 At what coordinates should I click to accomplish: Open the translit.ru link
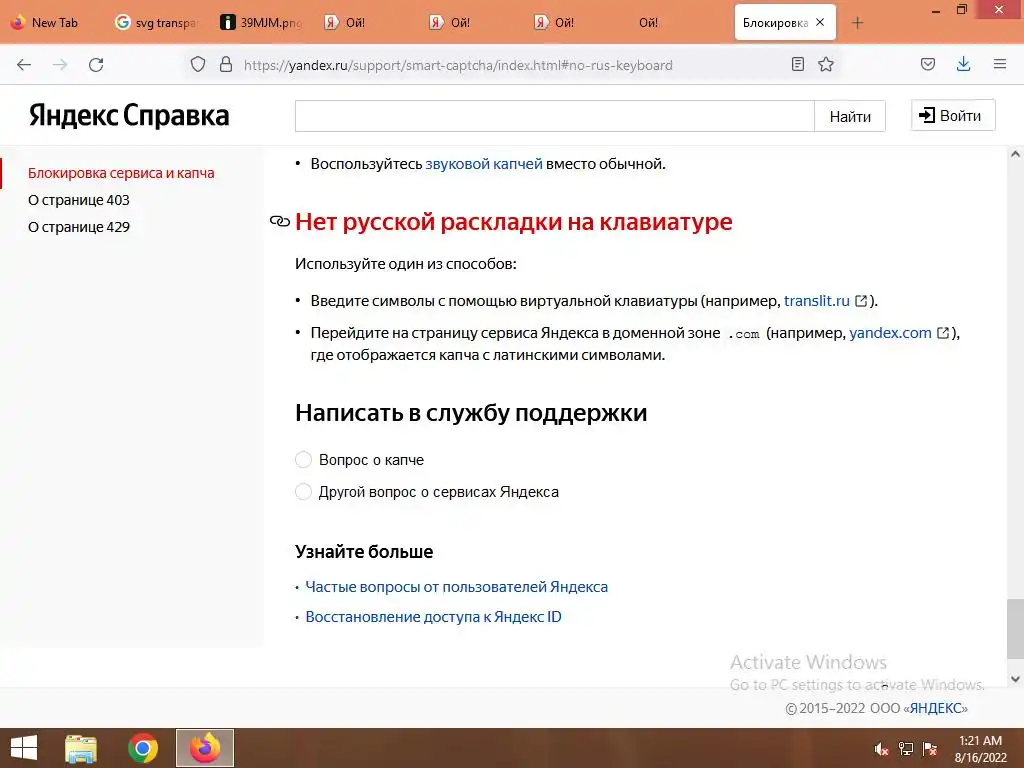pyautogui.click(x=816, y=301)
